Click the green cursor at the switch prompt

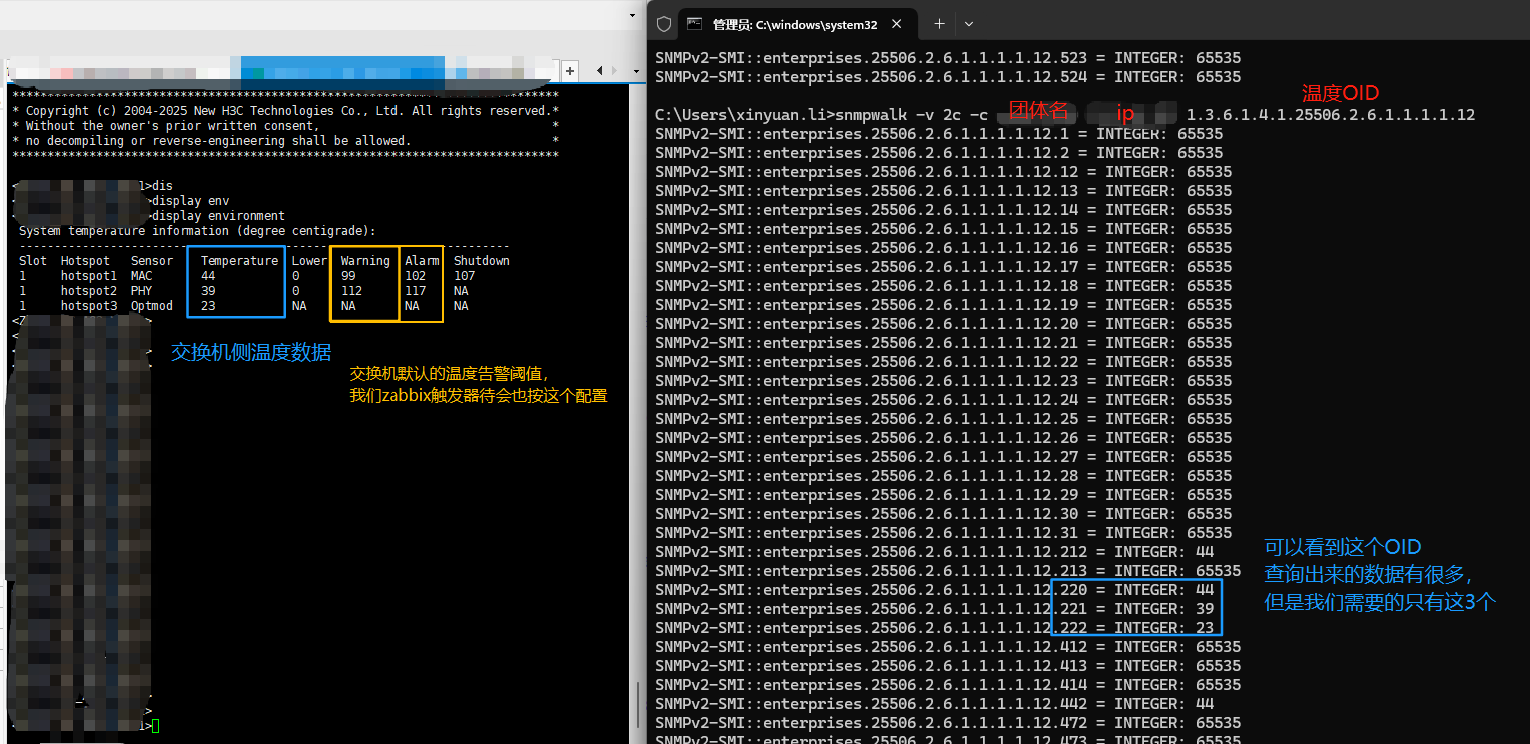[x=155, y=726]
